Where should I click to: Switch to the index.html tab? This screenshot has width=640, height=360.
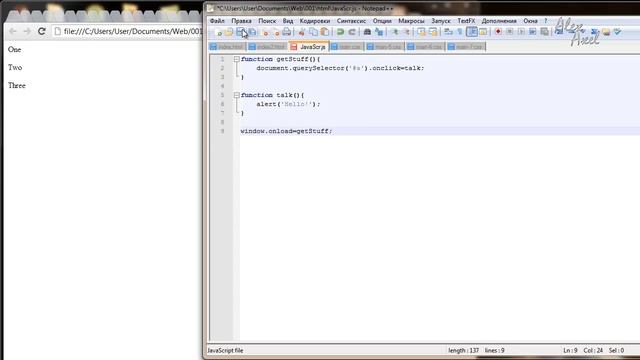click(x=227, y=47)
